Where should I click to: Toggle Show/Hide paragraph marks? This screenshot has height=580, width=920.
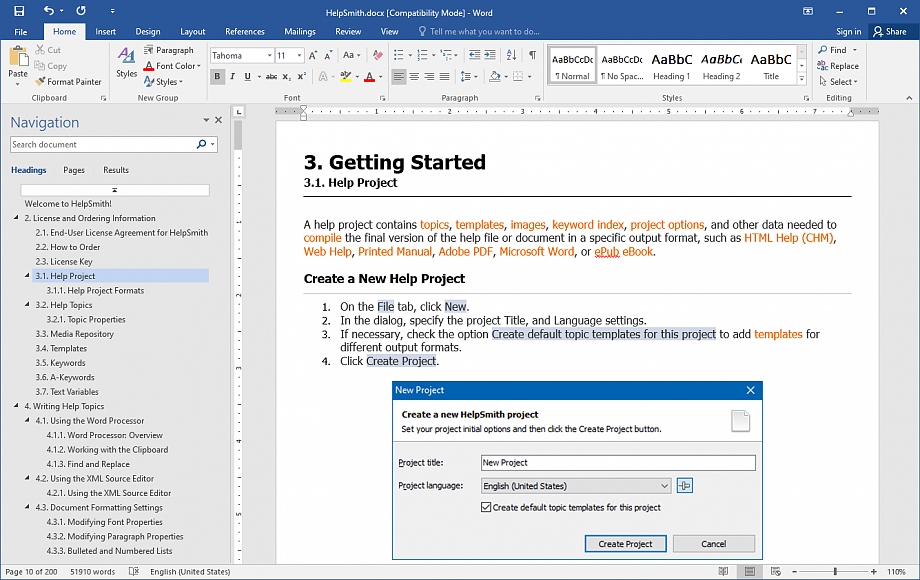(x=532, y=56)
